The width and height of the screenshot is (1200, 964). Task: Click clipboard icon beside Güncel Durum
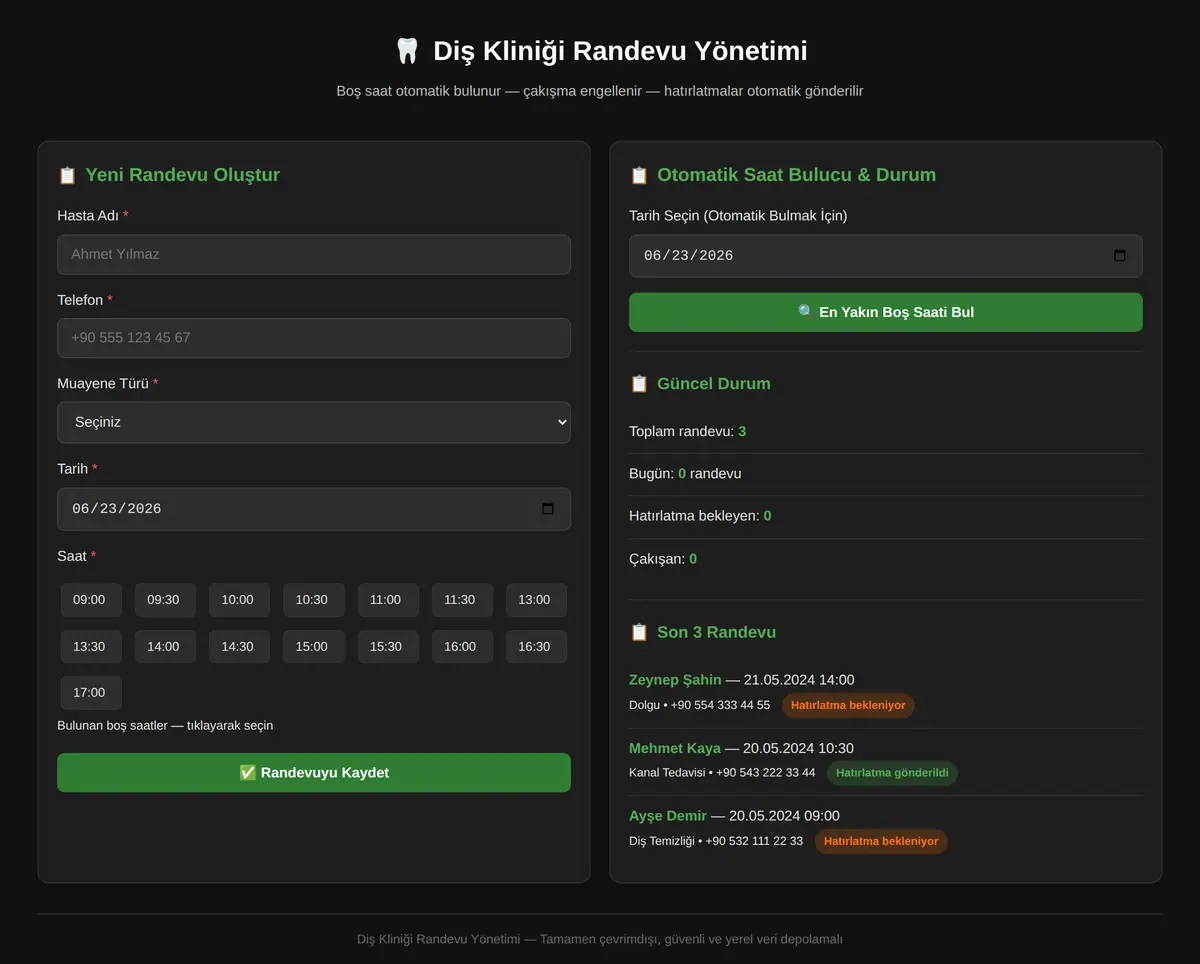pos(639,384)
